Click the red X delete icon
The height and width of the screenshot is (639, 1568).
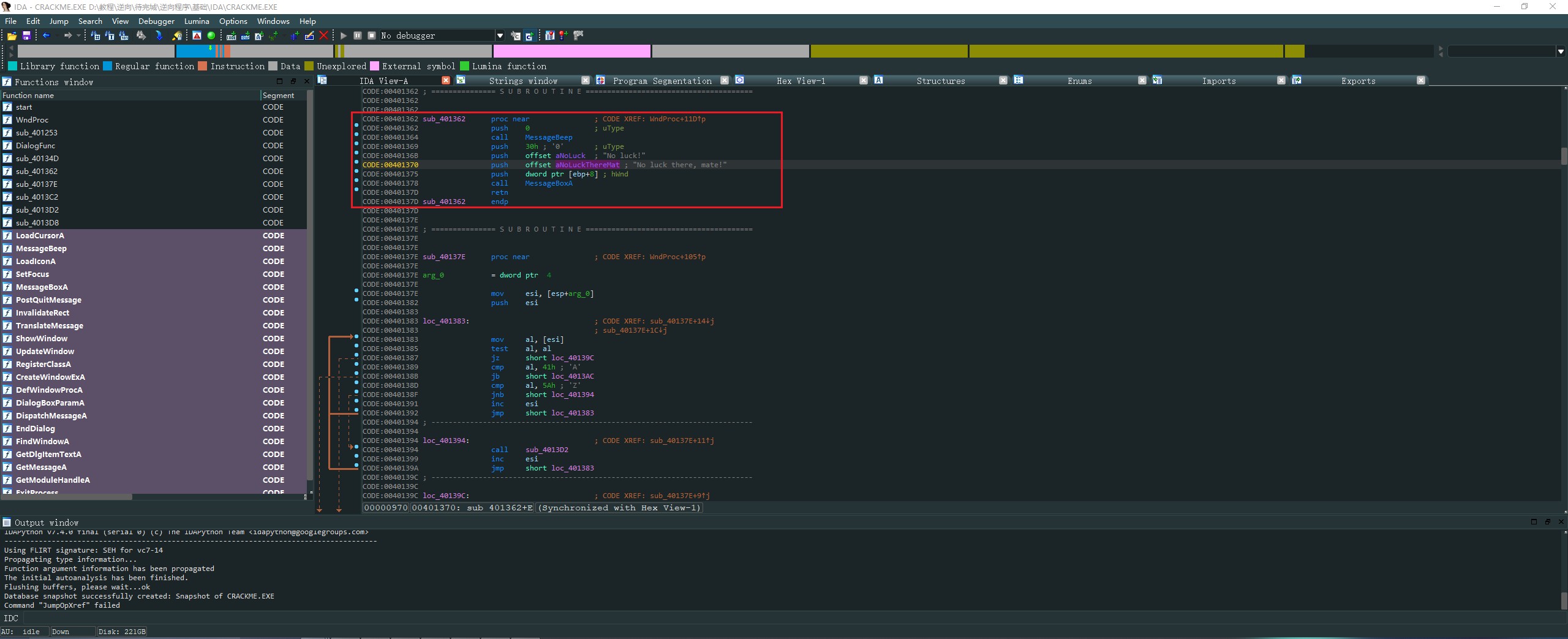(324, 36)
